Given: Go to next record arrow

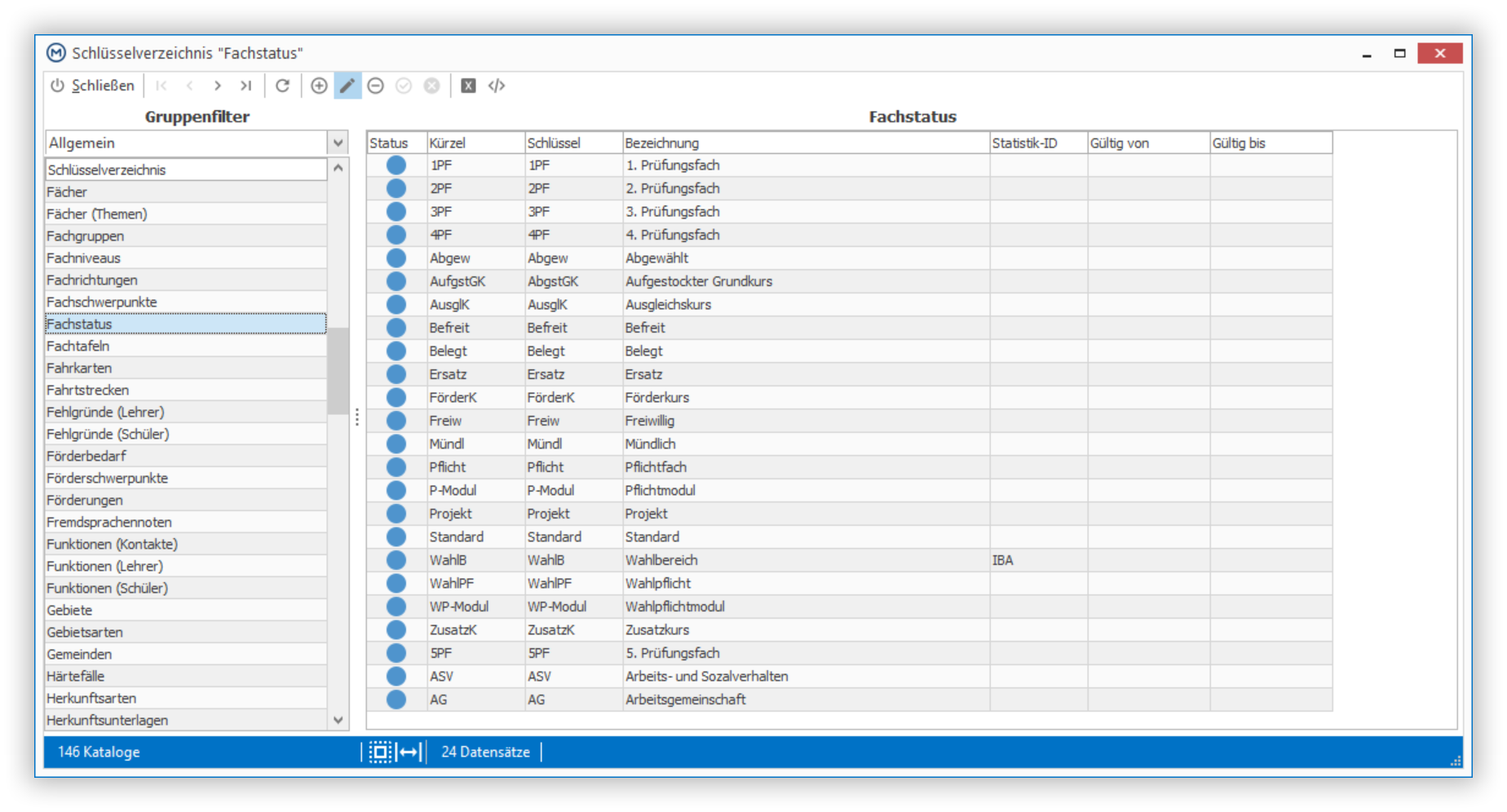Looking at the screenshot, I should tap(217, 86).
